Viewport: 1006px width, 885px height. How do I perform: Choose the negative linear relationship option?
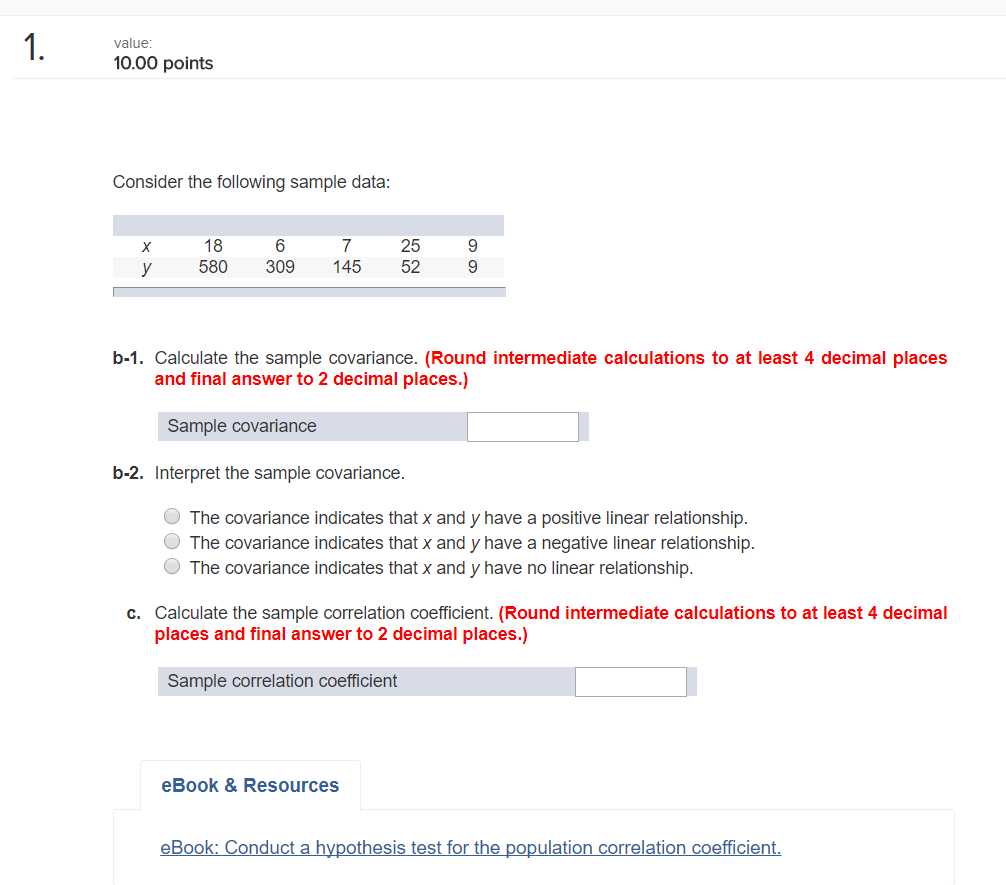coord(172,542)
